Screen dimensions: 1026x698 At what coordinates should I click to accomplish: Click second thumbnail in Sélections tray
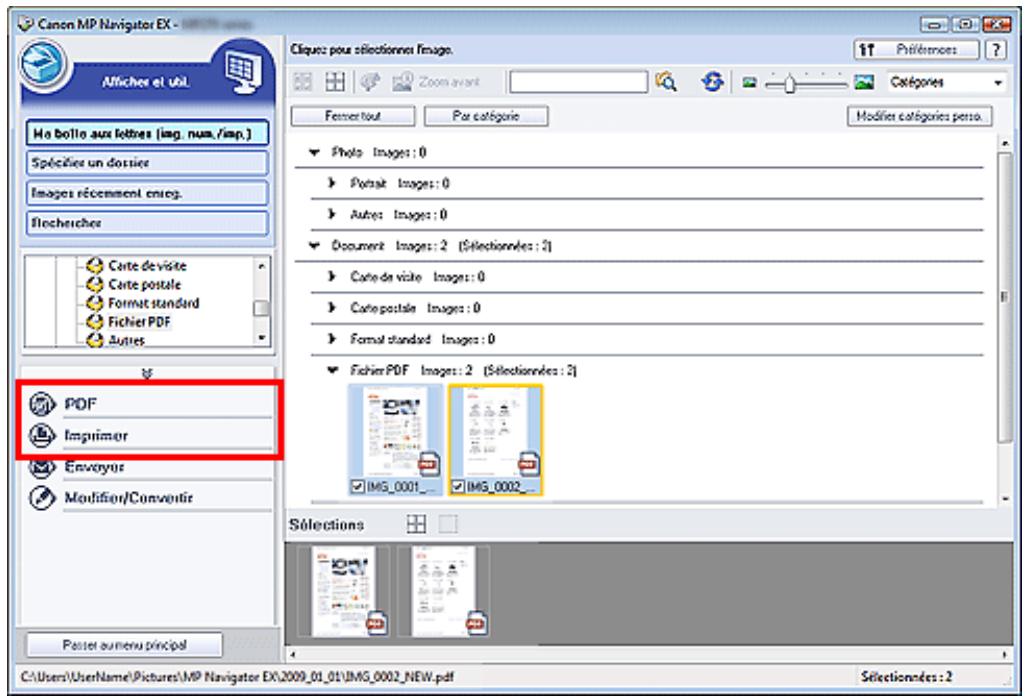pos(444,590)
